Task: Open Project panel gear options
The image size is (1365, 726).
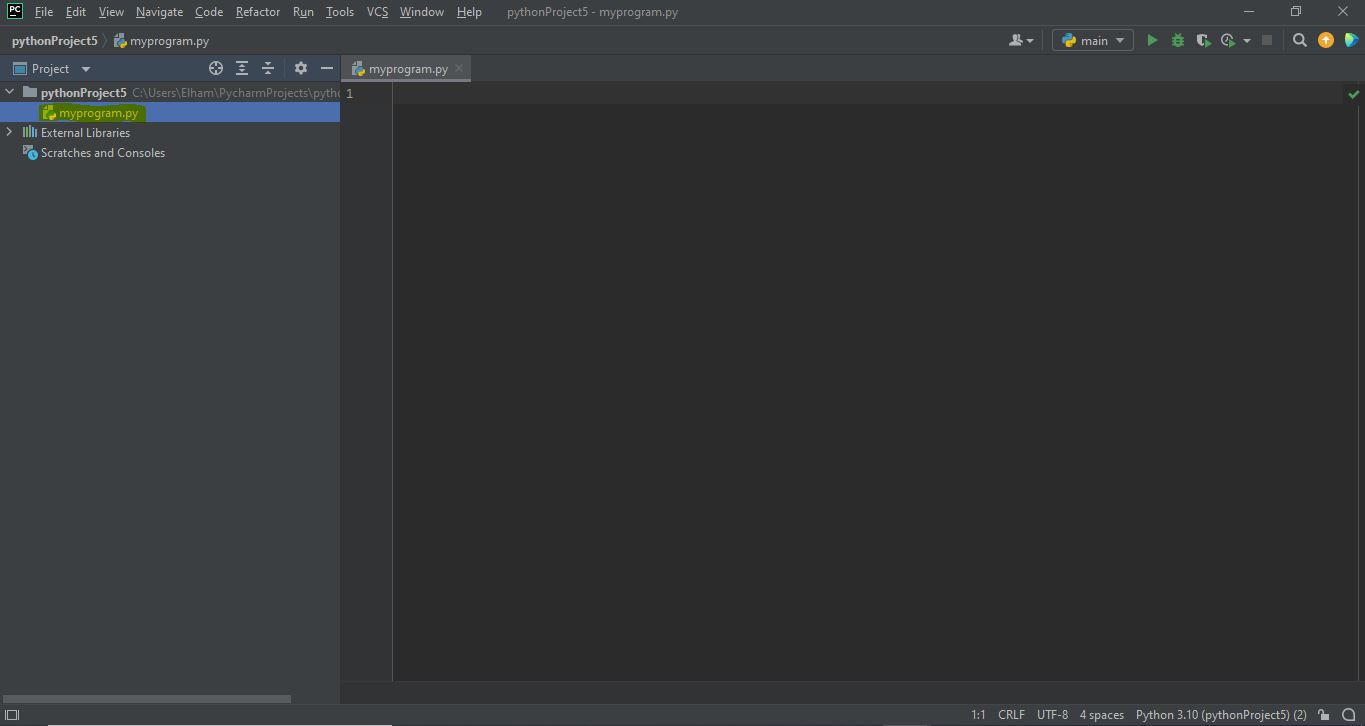Action: pyautogui.click(x=301, y=69)
